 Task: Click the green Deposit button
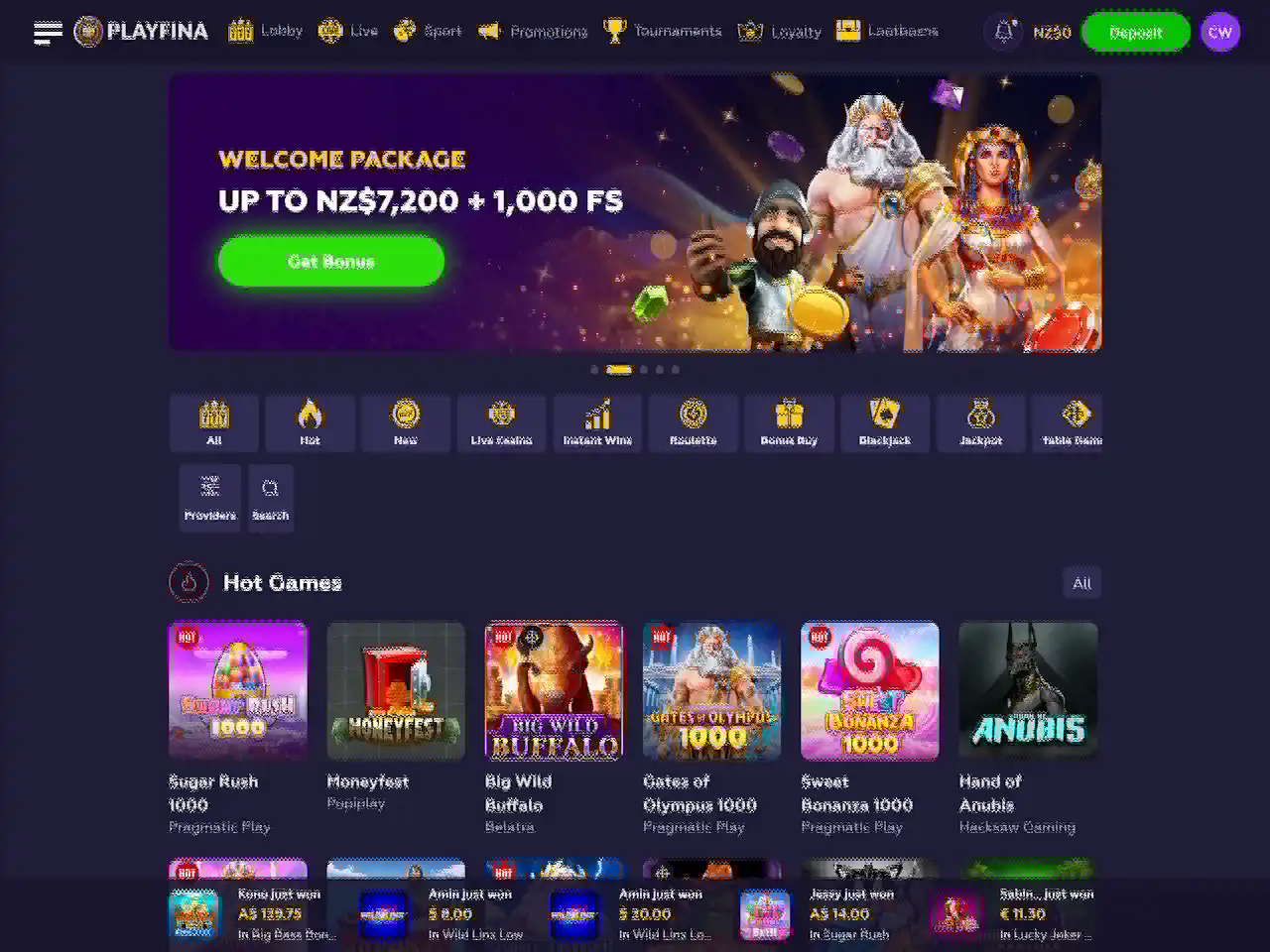1135,32
